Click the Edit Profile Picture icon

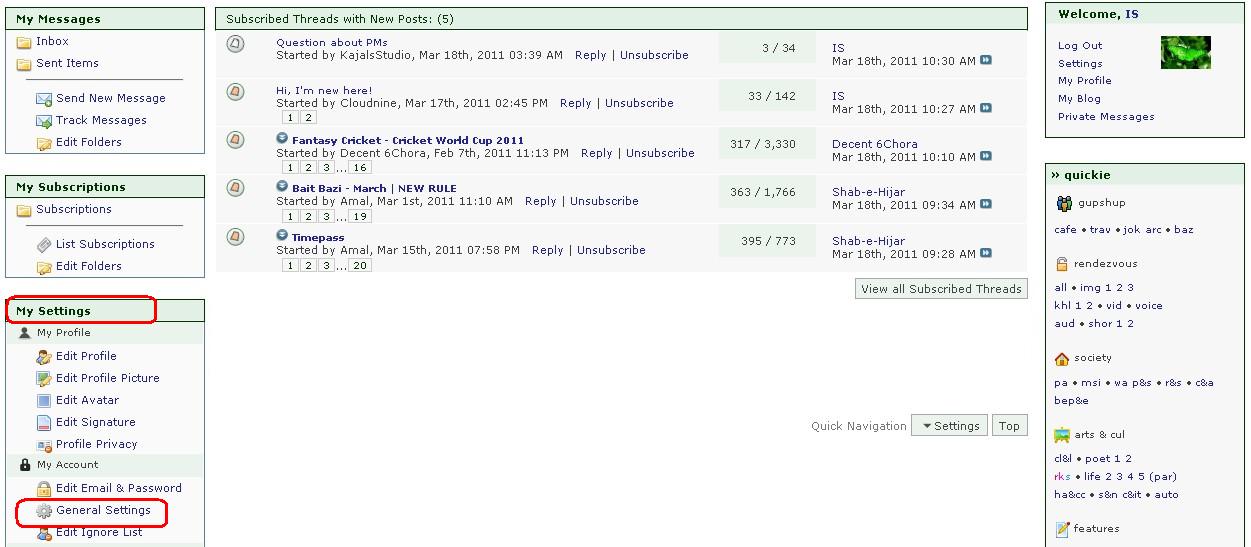[44, 378]
